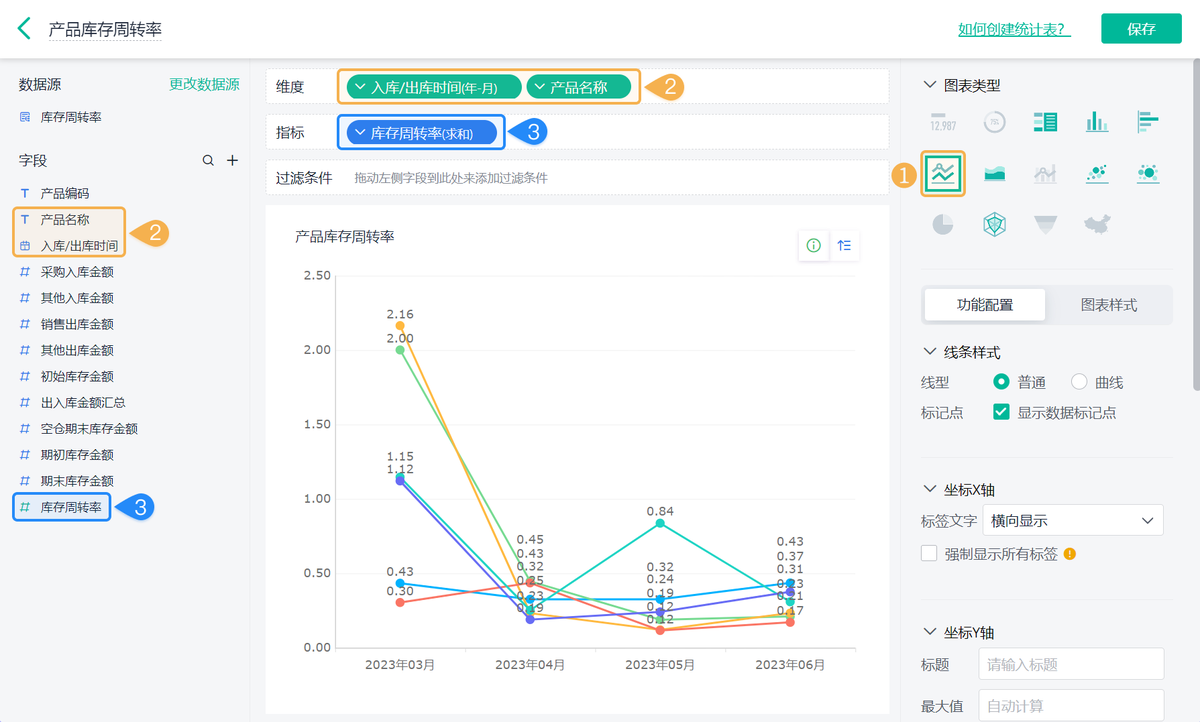1200x722 pixels.
Task: Click the back arrow beside the title
Action: click(x=24, y=28)
